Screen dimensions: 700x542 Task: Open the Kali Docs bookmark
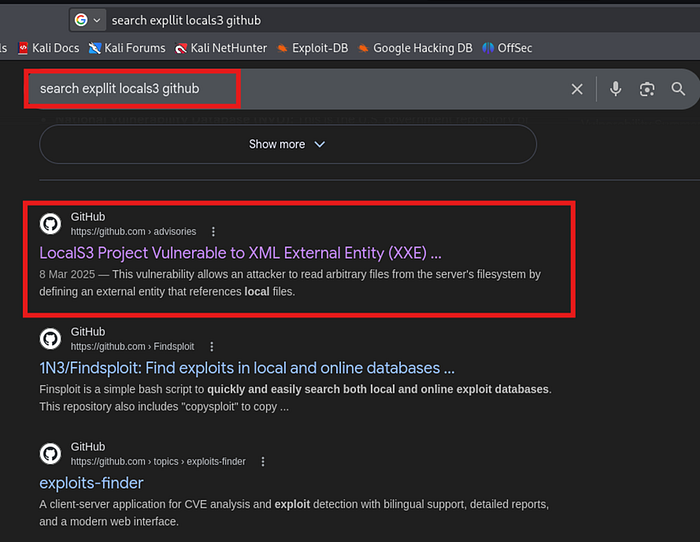pos(48,48)
